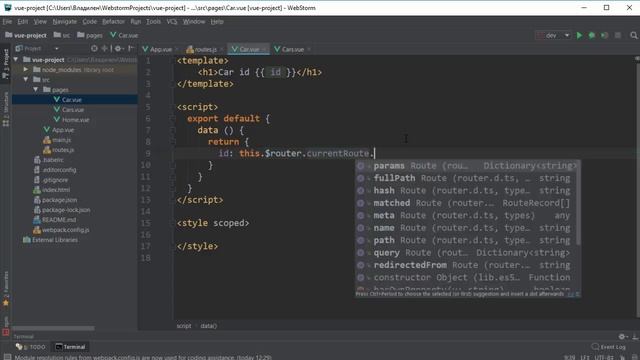The width and height of the screenshot is (640, 360).
Task: Start debugging with the green bug icon
Action: point(591,36)
